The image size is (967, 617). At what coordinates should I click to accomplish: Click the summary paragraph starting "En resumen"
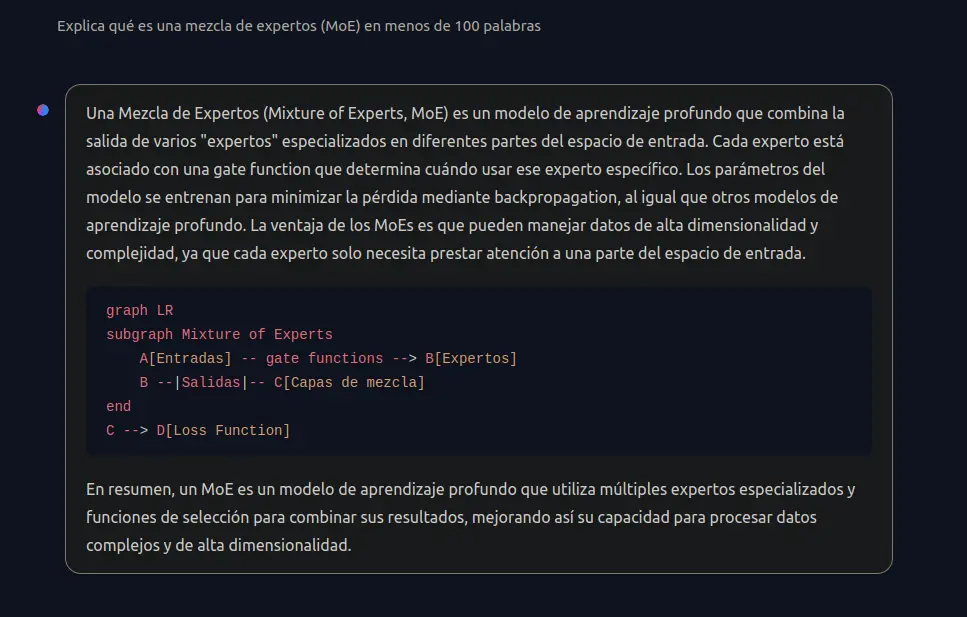click(471, 517)
